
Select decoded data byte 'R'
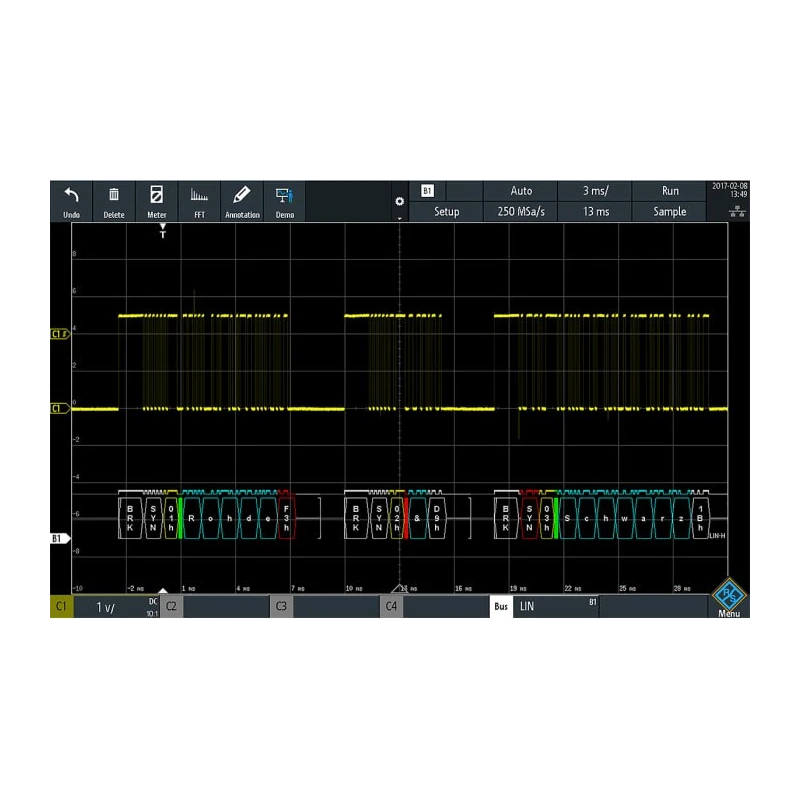tap(191, 518)
